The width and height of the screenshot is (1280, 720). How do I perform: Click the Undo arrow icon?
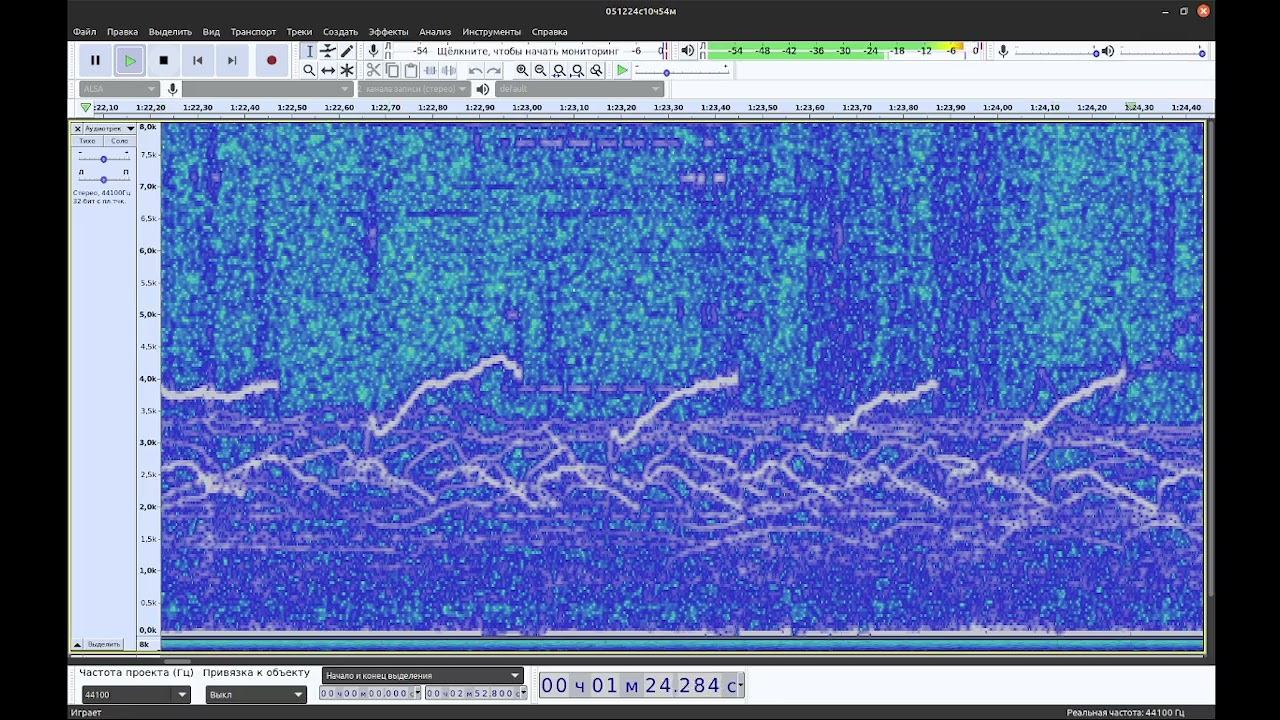coord(475,70)
